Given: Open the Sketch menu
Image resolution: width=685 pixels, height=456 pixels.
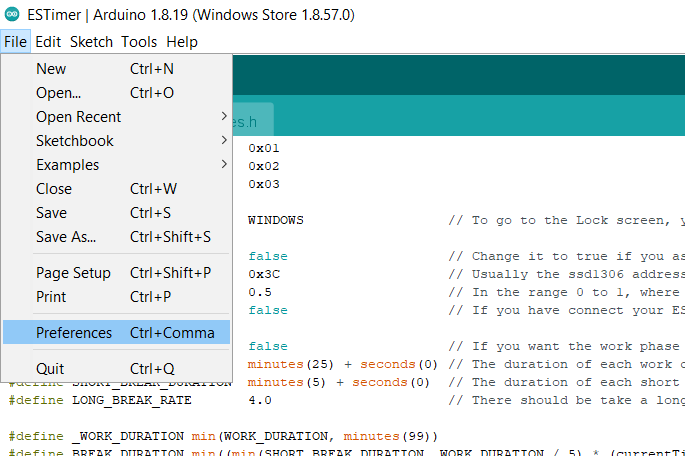Looking at the screenshot, I should click(91, 42).
